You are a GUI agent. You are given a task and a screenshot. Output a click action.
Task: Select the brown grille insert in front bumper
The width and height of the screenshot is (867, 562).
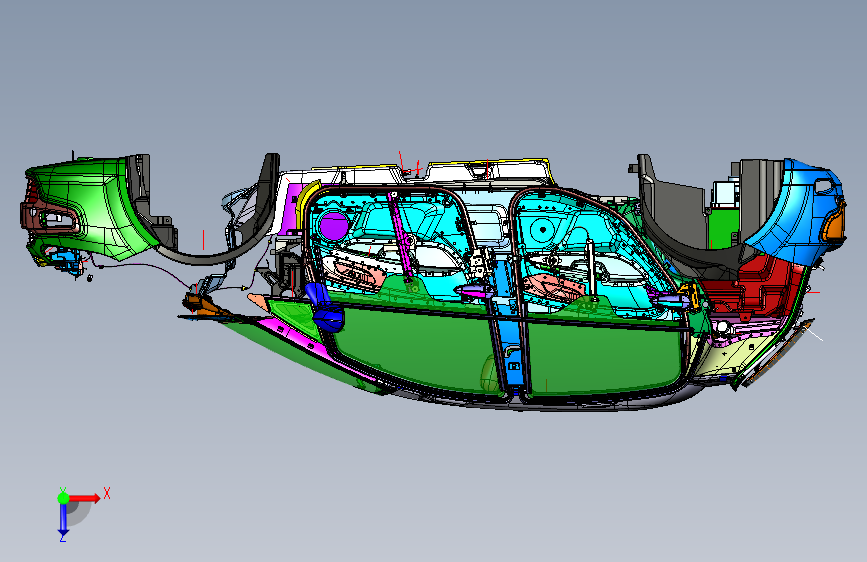pyautogui.click(x=50, y=217)
